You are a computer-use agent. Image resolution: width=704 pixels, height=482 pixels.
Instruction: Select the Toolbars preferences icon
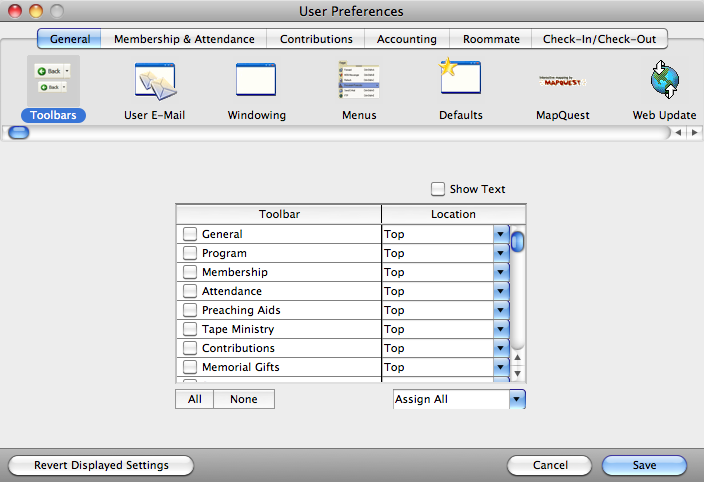pos(53,80)
